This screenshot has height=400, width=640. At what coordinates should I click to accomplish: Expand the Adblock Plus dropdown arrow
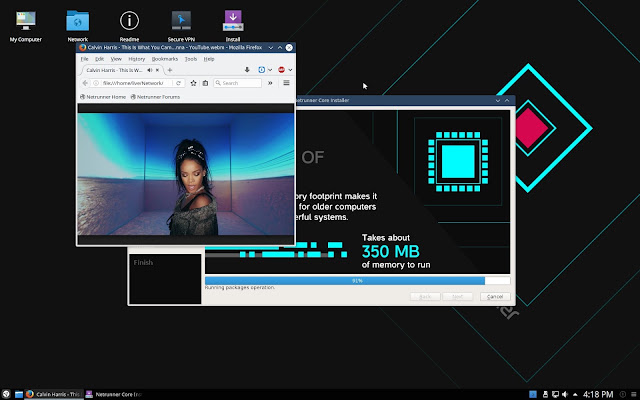pyautogui.click(x=290, y=70)
